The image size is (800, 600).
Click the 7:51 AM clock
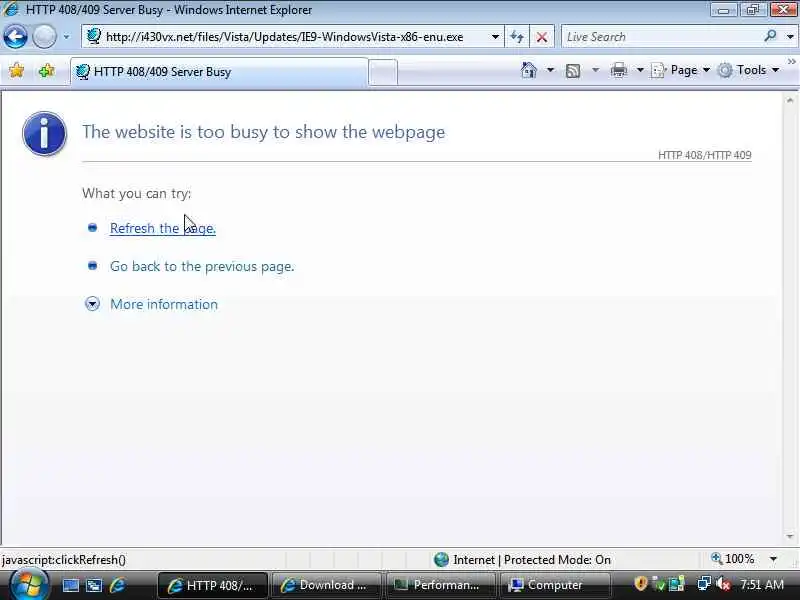[x=762, y=585]
